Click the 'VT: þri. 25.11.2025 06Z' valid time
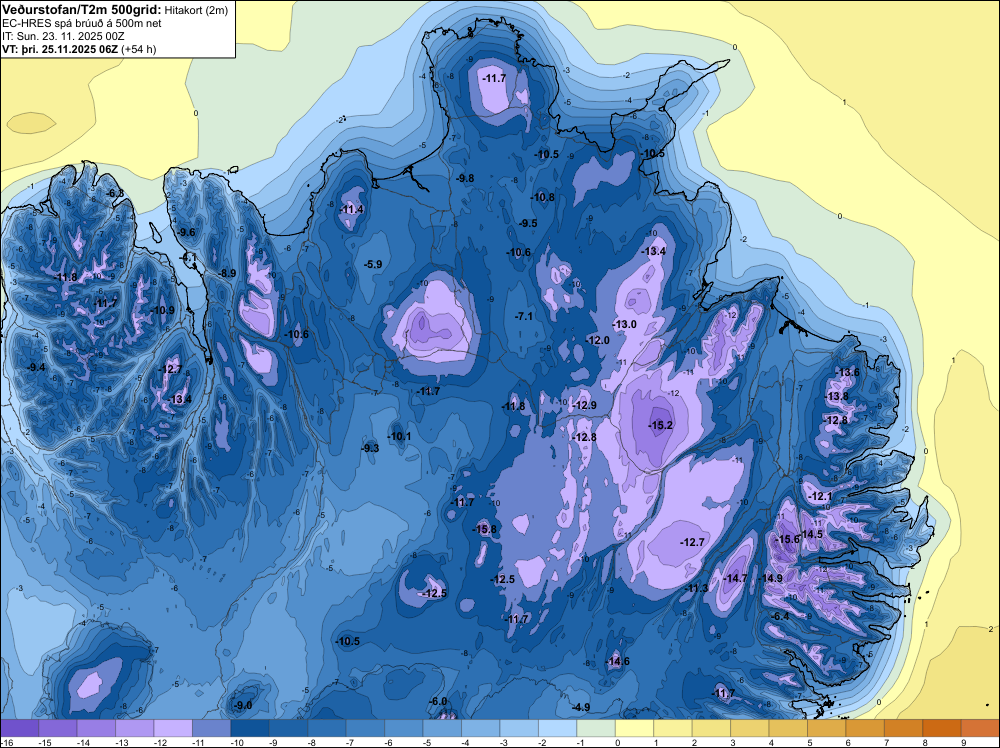This screenshot has height=748, width=1000. click(x=60, y=49)
